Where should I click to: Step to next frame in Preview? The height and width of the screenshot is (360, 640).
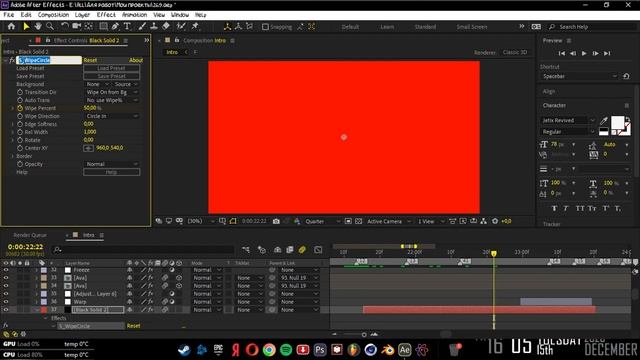pos(596,53)
